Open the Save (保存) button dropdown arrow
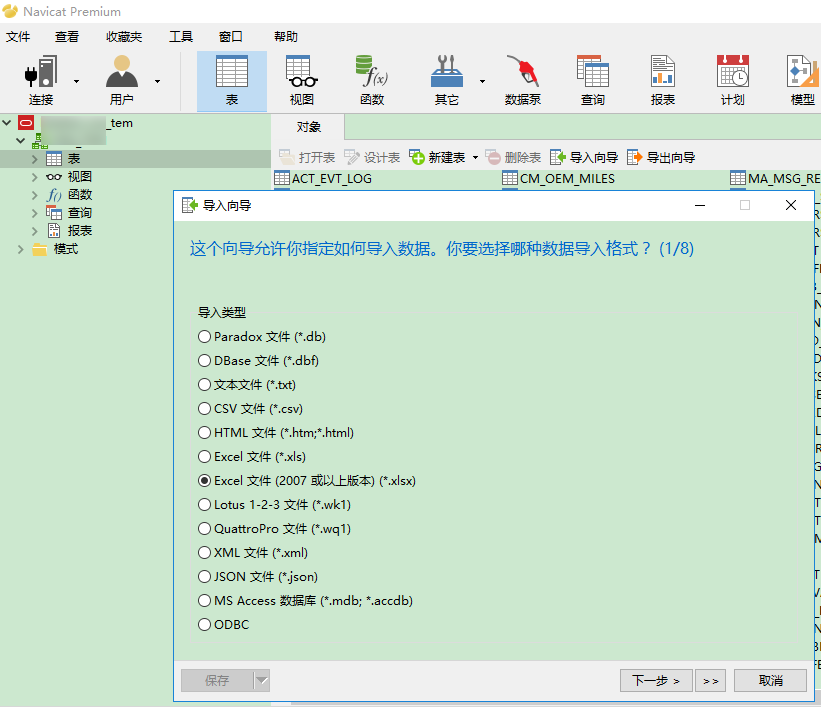The height and width of the screenshot is (707, 821). pos(262,681)
